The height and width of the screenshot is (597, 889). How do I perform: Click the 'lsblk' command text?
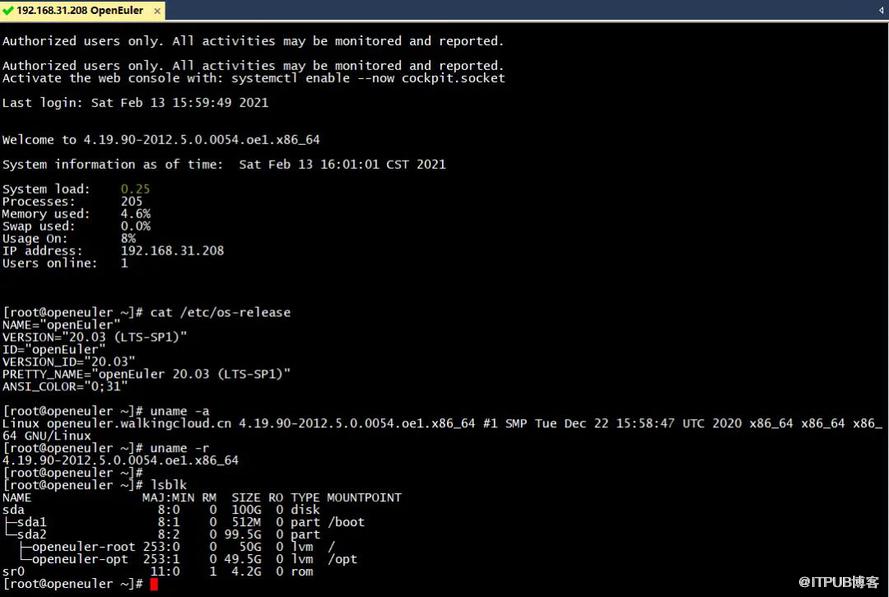pos(168,485)
